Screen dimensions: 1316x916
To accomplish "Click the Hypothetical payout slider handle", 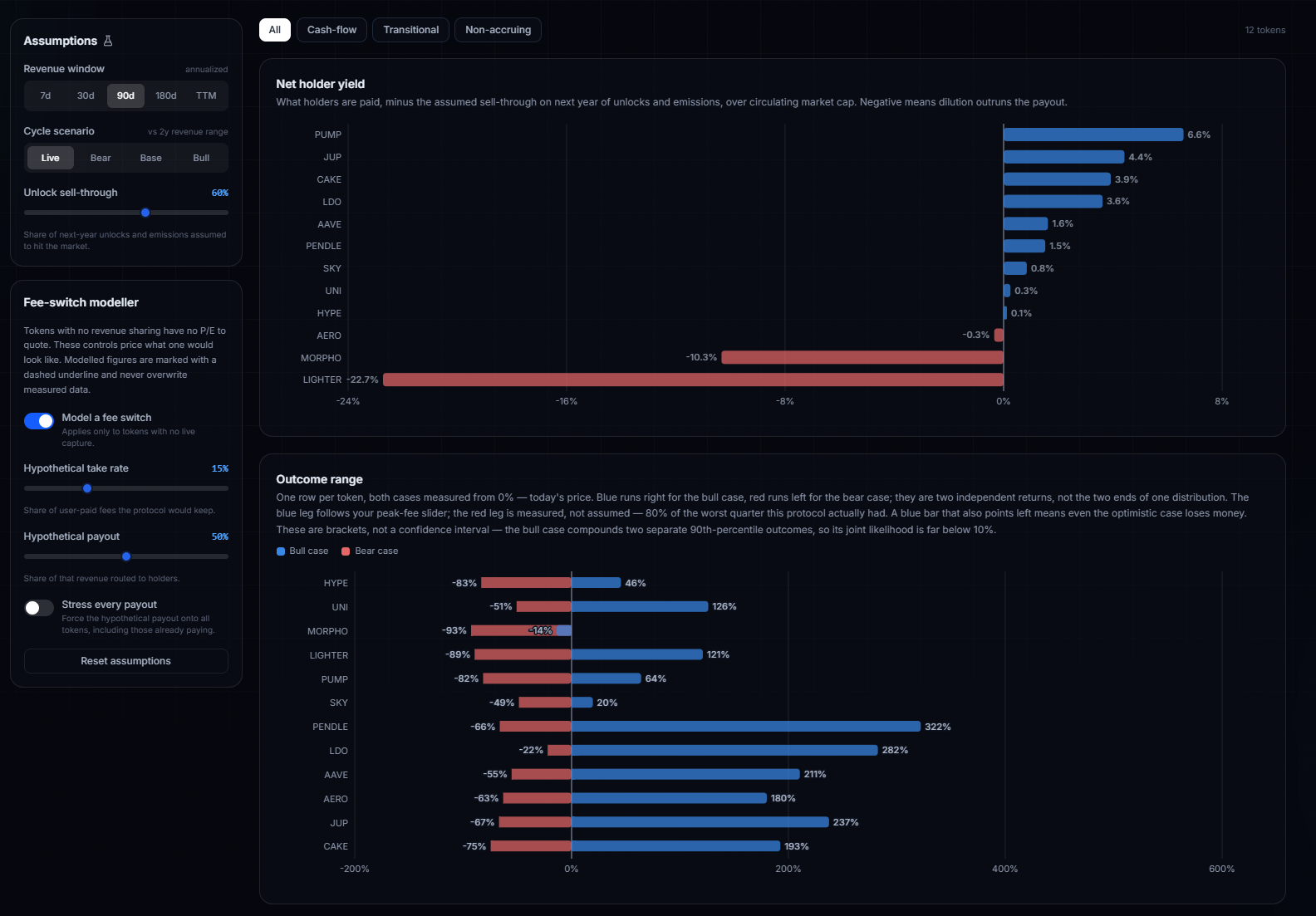I will pos(126,556).
